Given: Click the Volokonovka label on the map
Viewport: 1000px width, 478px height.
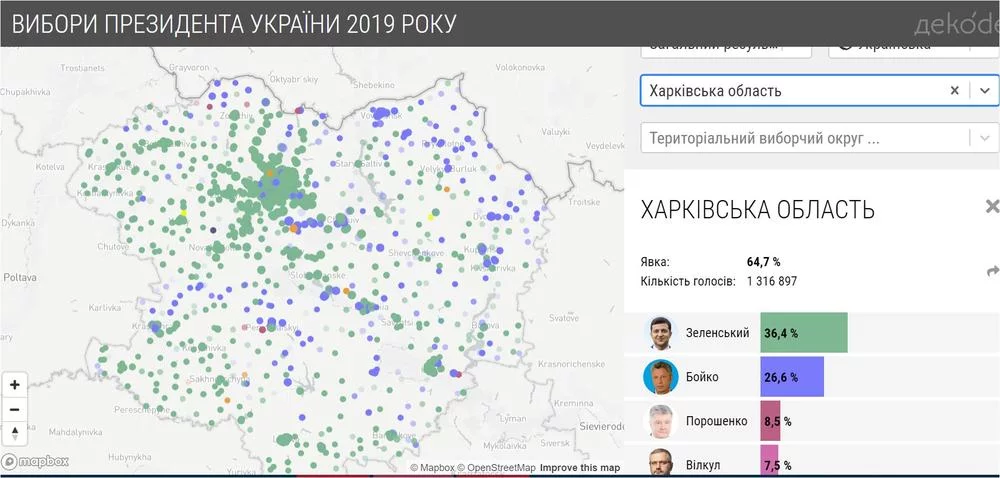Looking at the screenshot, I should [520, 67].
